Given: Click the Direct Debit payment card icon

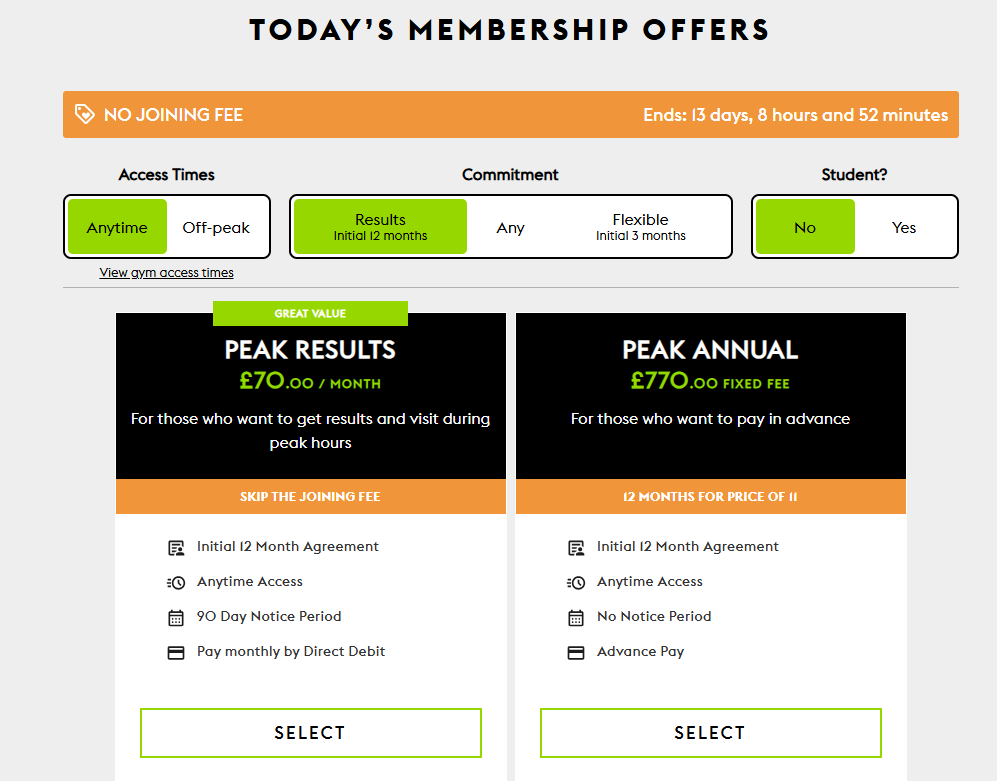Looking at the screenshot, I should [176, 651].
